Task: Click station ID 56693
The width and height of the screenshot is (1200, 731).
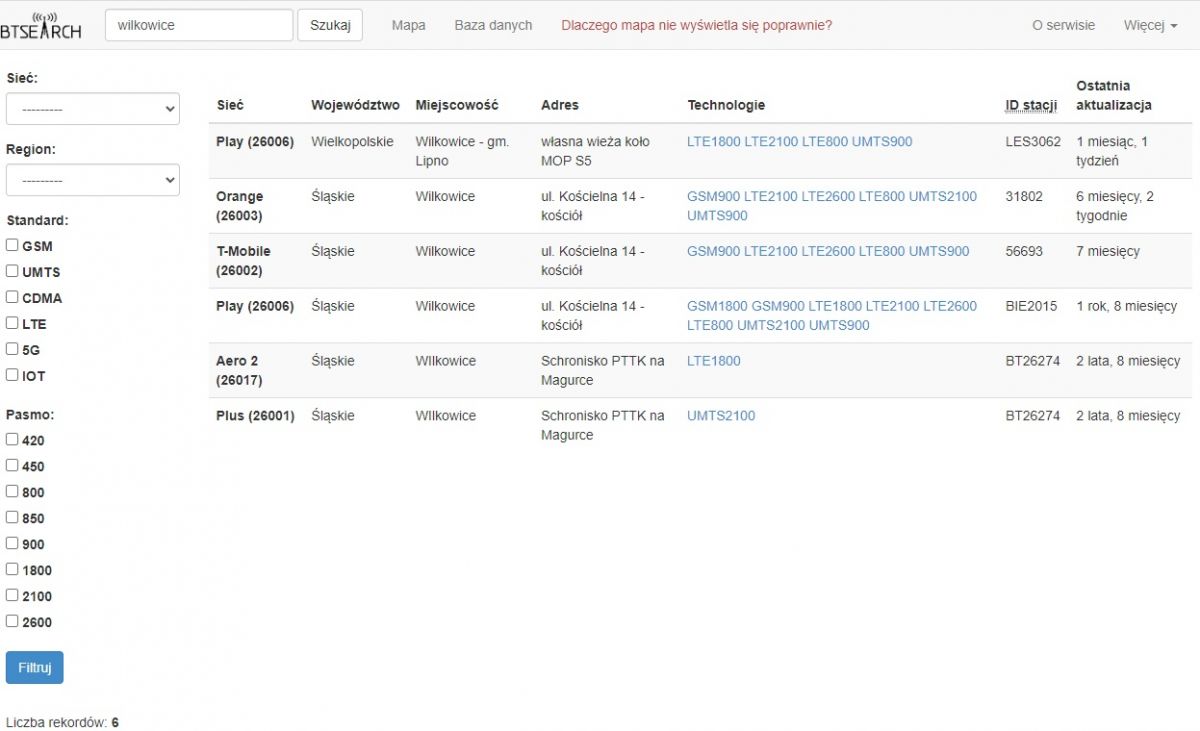Action: coord(1024,252)
